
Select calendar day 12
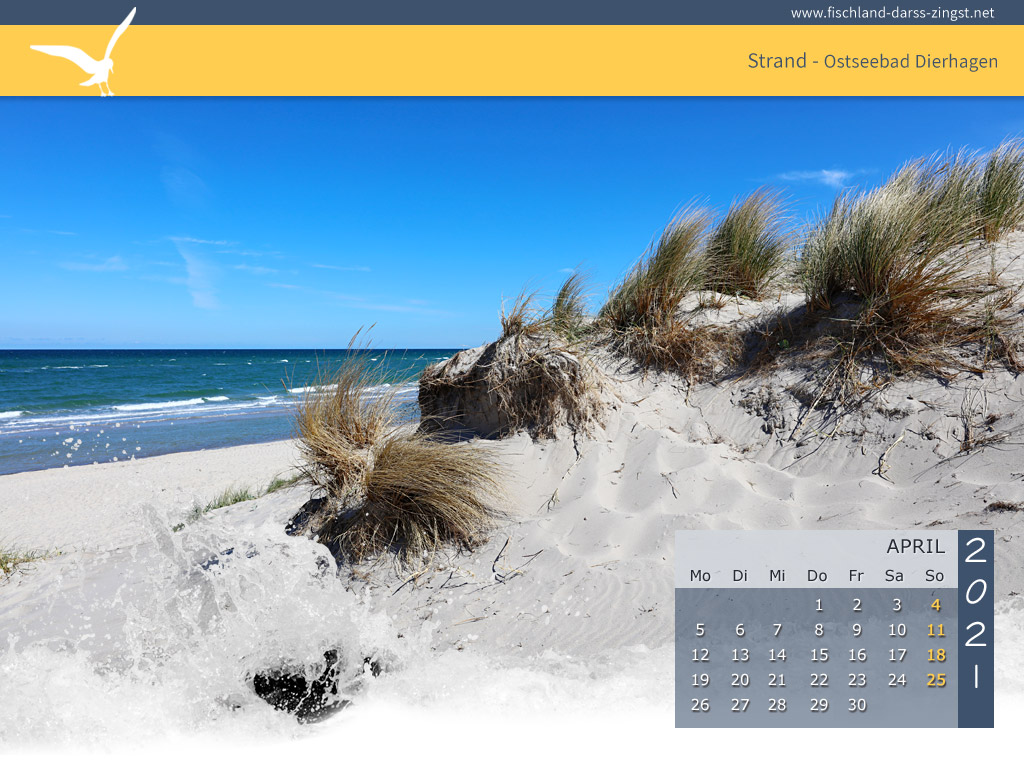700,654
